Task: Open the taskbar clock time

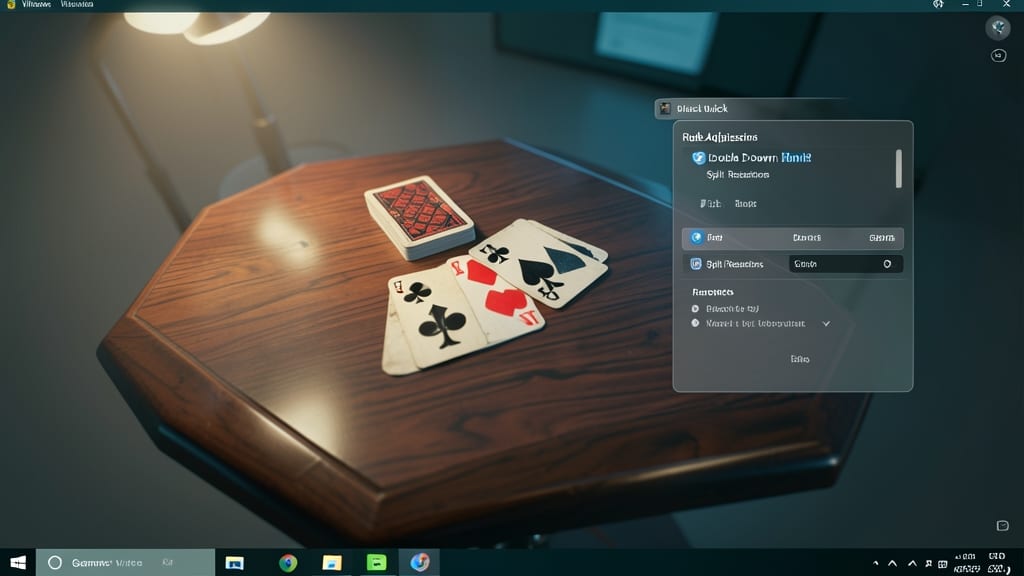Action: point(965,557)
